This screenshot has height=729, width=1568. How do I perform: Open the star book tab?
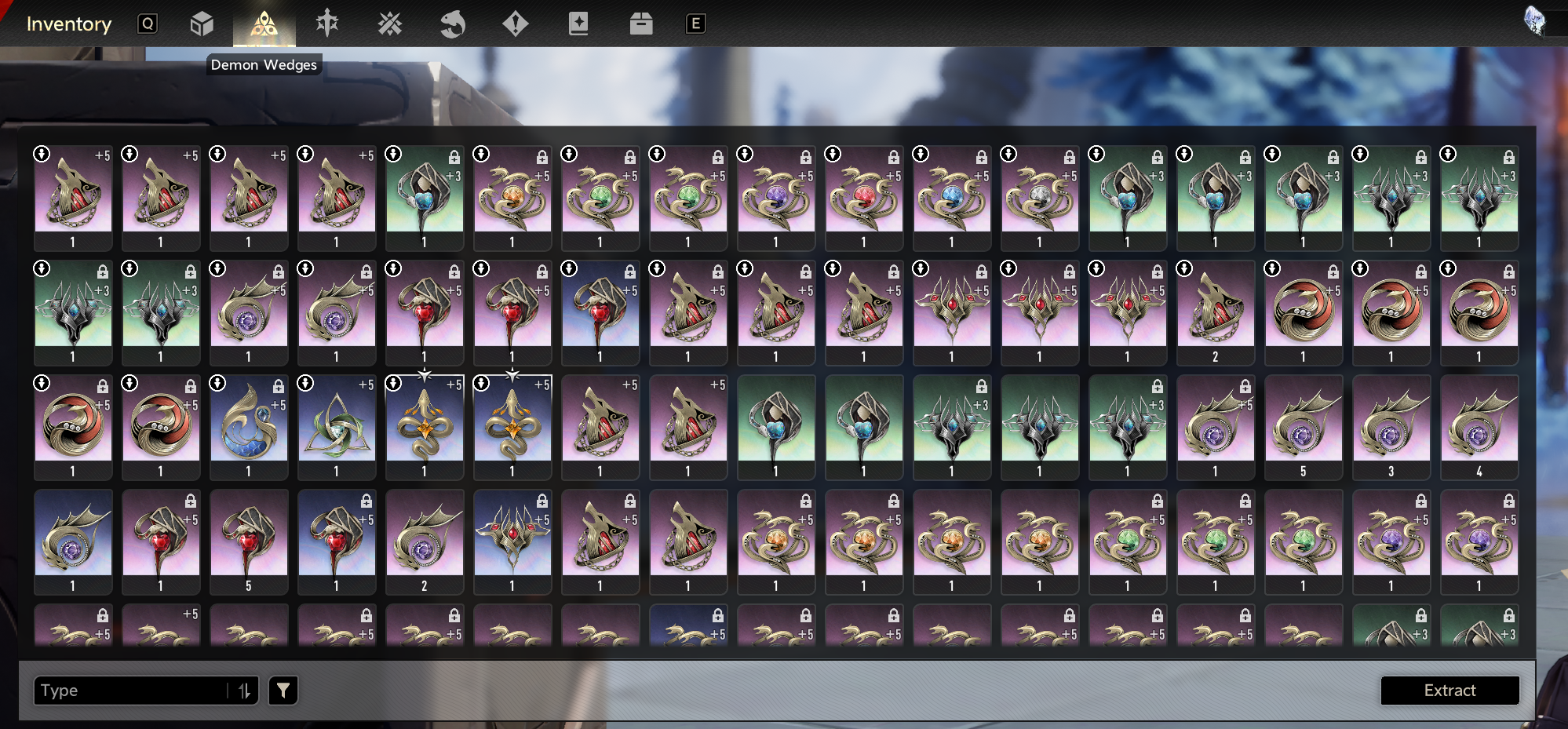click(578, 24)
